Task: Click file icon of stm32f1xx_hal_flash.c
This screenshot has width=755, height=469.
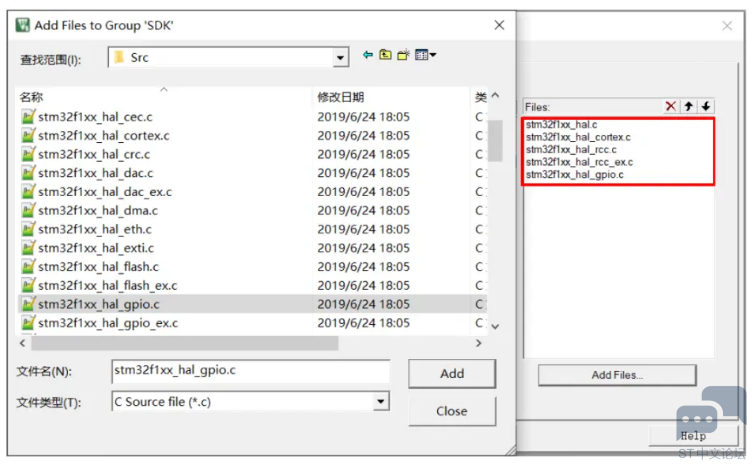Action: click(x=28, y=267)
